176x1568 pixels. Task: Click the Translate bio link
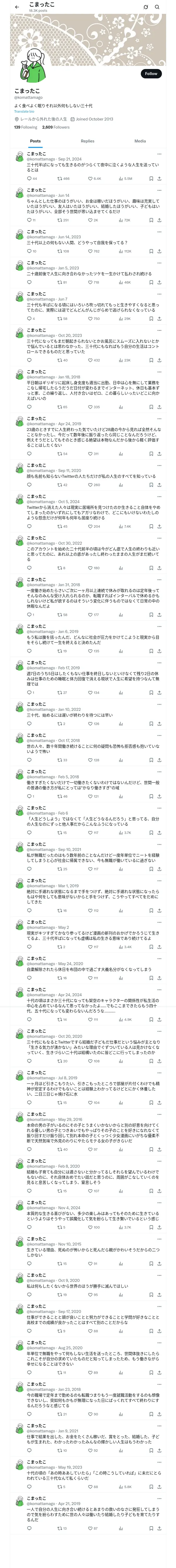[24, 111]
